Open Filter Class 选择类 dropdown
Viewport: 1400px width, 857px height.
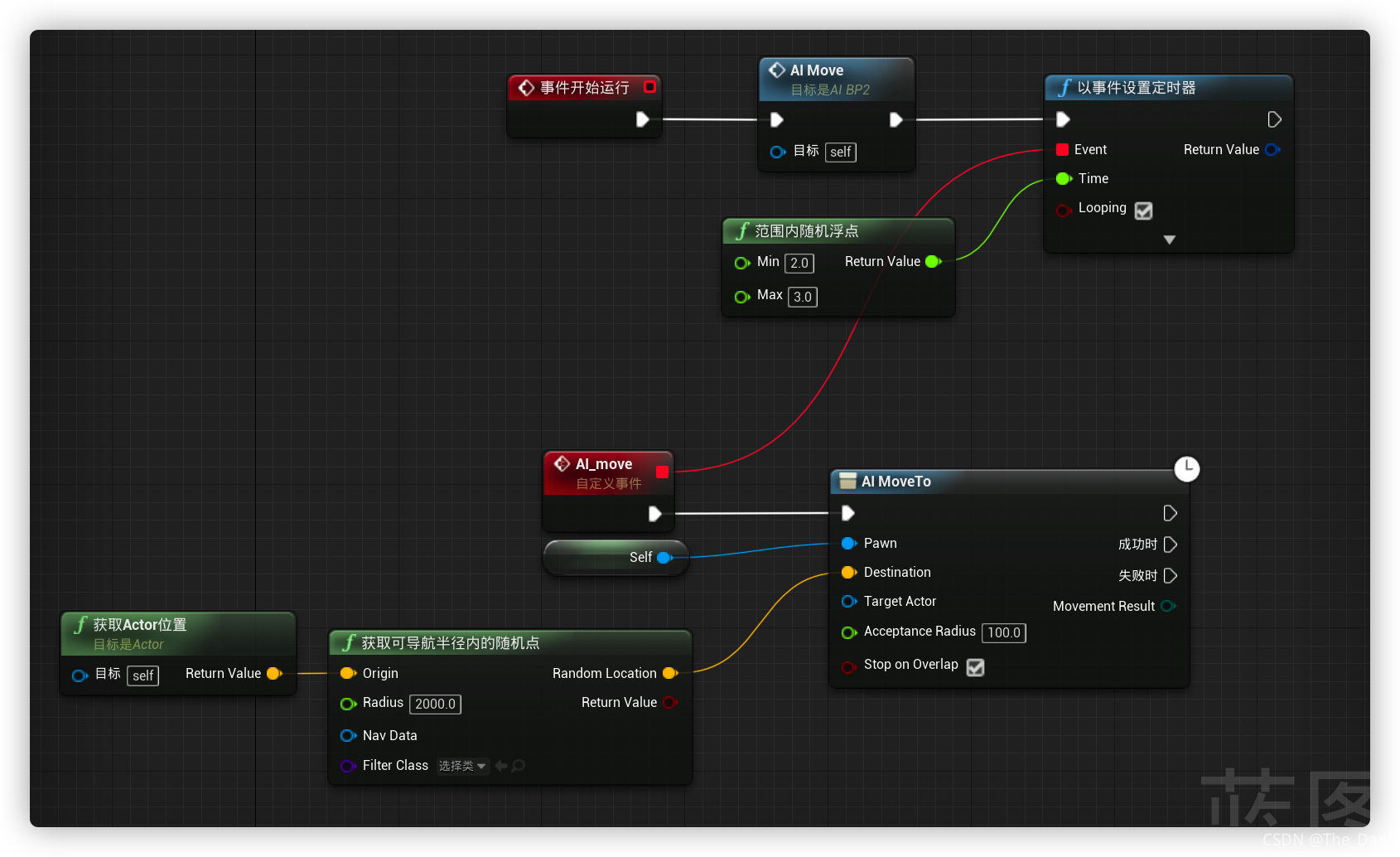pos(462,766)
